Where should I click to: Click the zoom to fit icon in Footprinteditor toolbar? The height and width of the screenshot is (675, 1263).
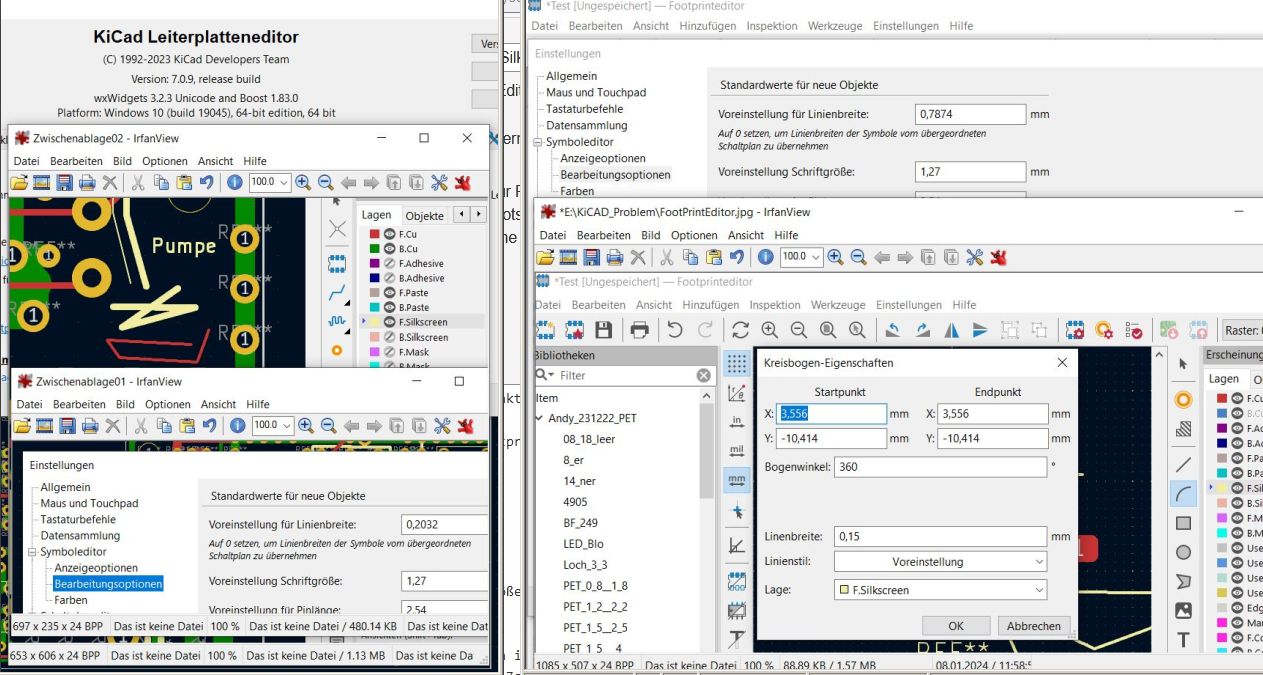[828, 330]
